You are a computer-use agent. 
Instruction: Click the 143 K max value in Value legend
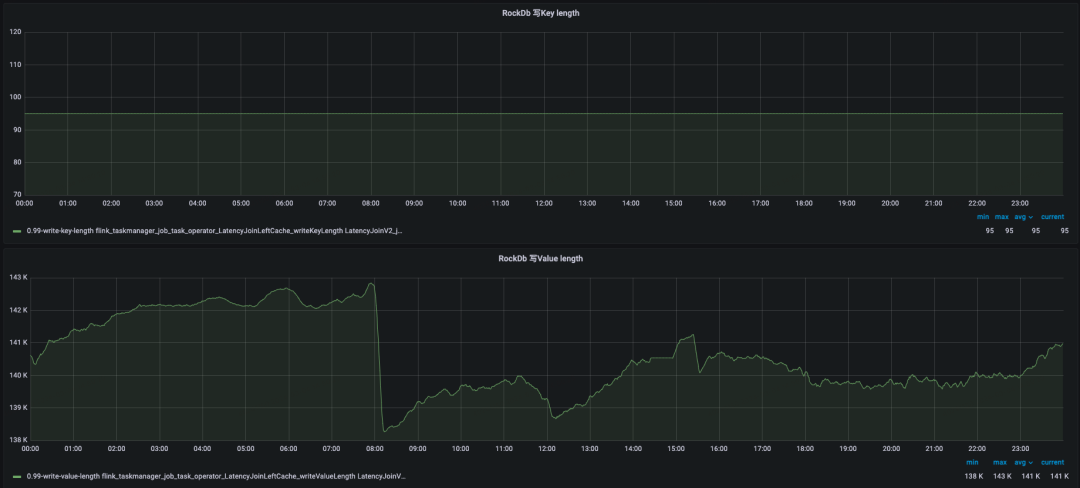pyautogui.click(x=1002, y=476)
